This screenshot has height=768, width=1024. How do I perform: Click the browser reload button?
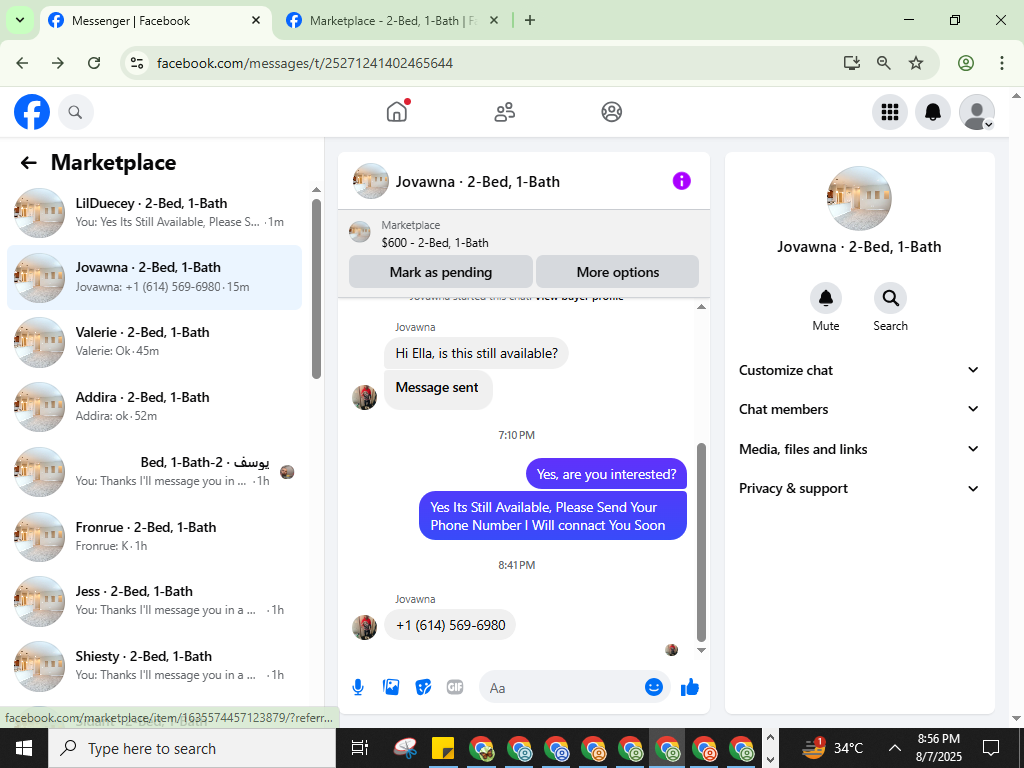point(94,63)
